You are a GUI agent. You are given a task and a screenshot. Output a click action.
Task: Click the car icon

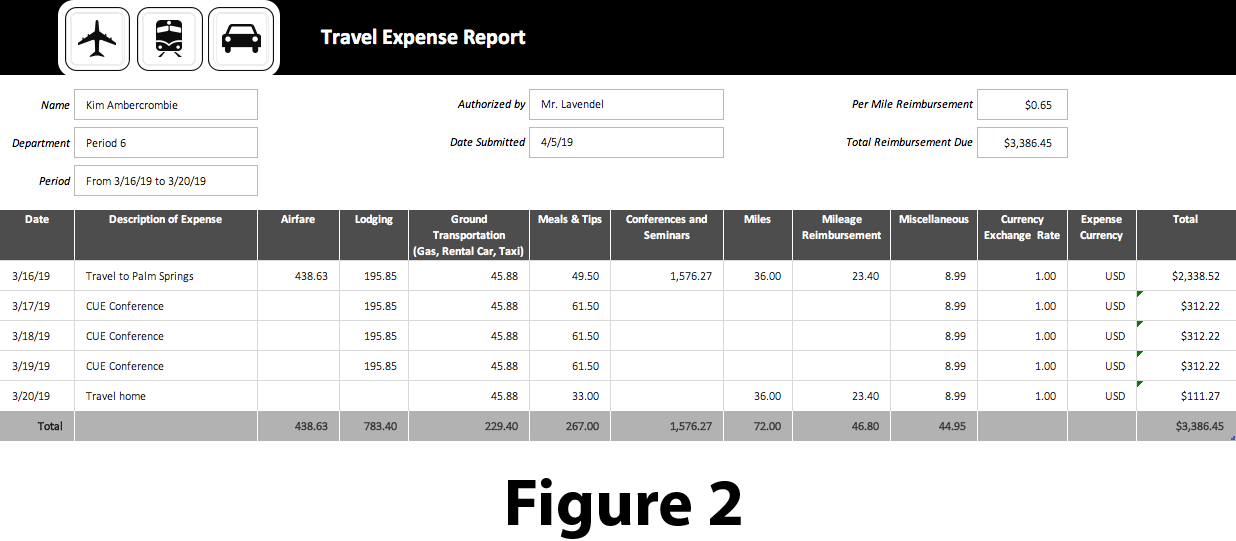click(241, 39)
